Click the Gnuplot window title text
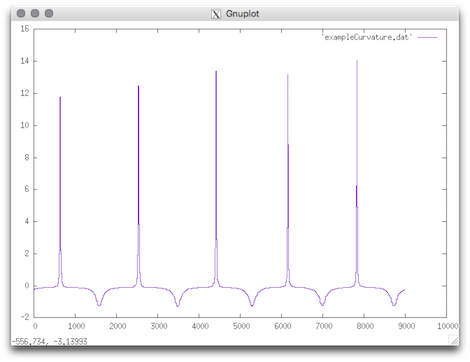470x362 pixels. coord(242,14)
